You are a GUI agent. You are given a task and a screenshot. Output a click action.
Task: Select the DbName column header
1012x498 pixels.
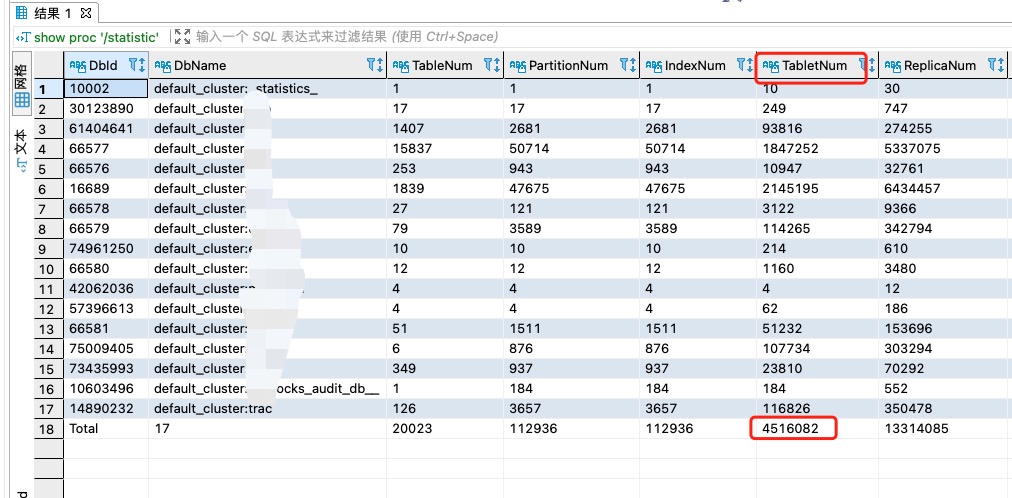(268, 65)
